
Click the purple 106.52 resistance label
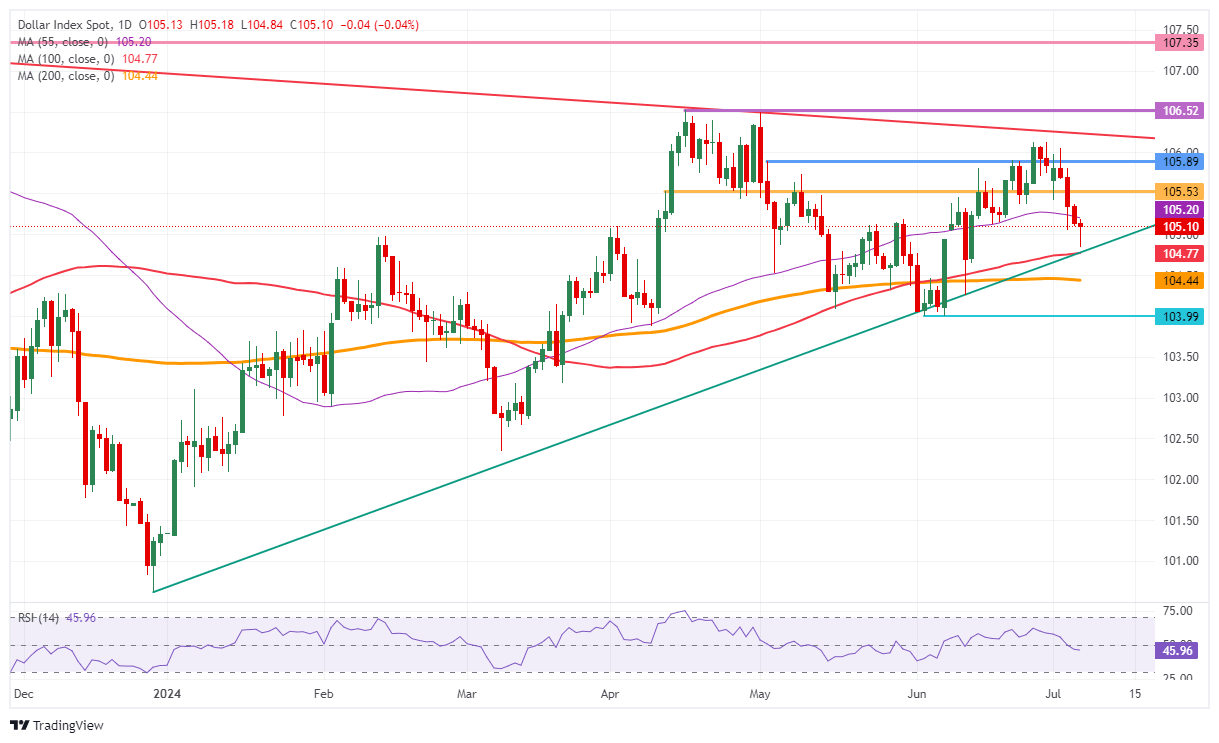tap(1180, 111)
